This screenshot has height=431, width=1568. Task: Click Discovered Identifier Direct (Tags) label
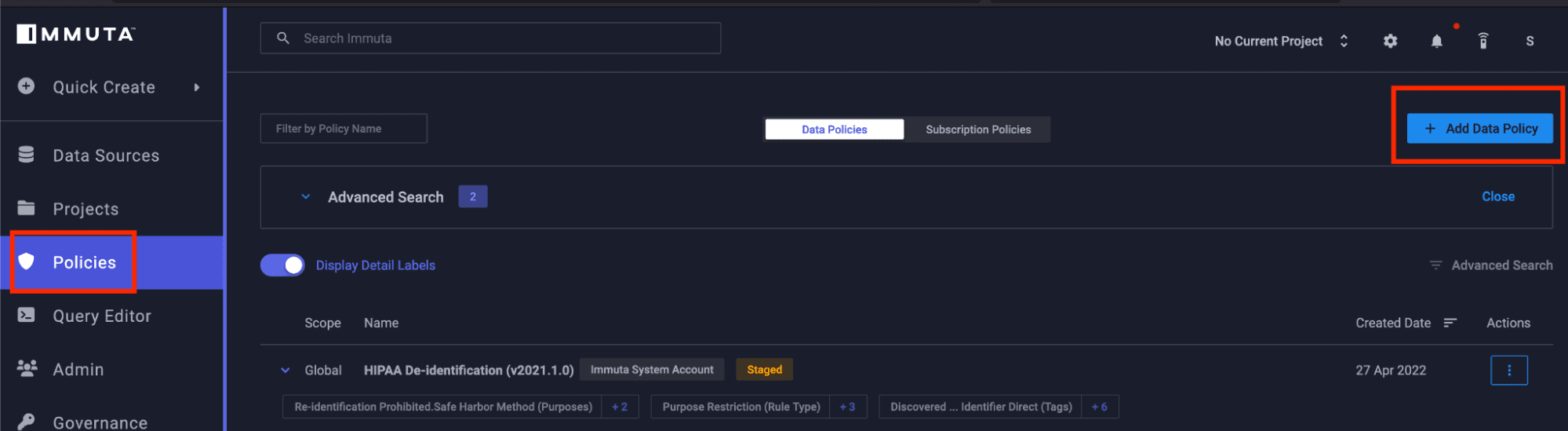pyautogui.click(x=980, y=407)
